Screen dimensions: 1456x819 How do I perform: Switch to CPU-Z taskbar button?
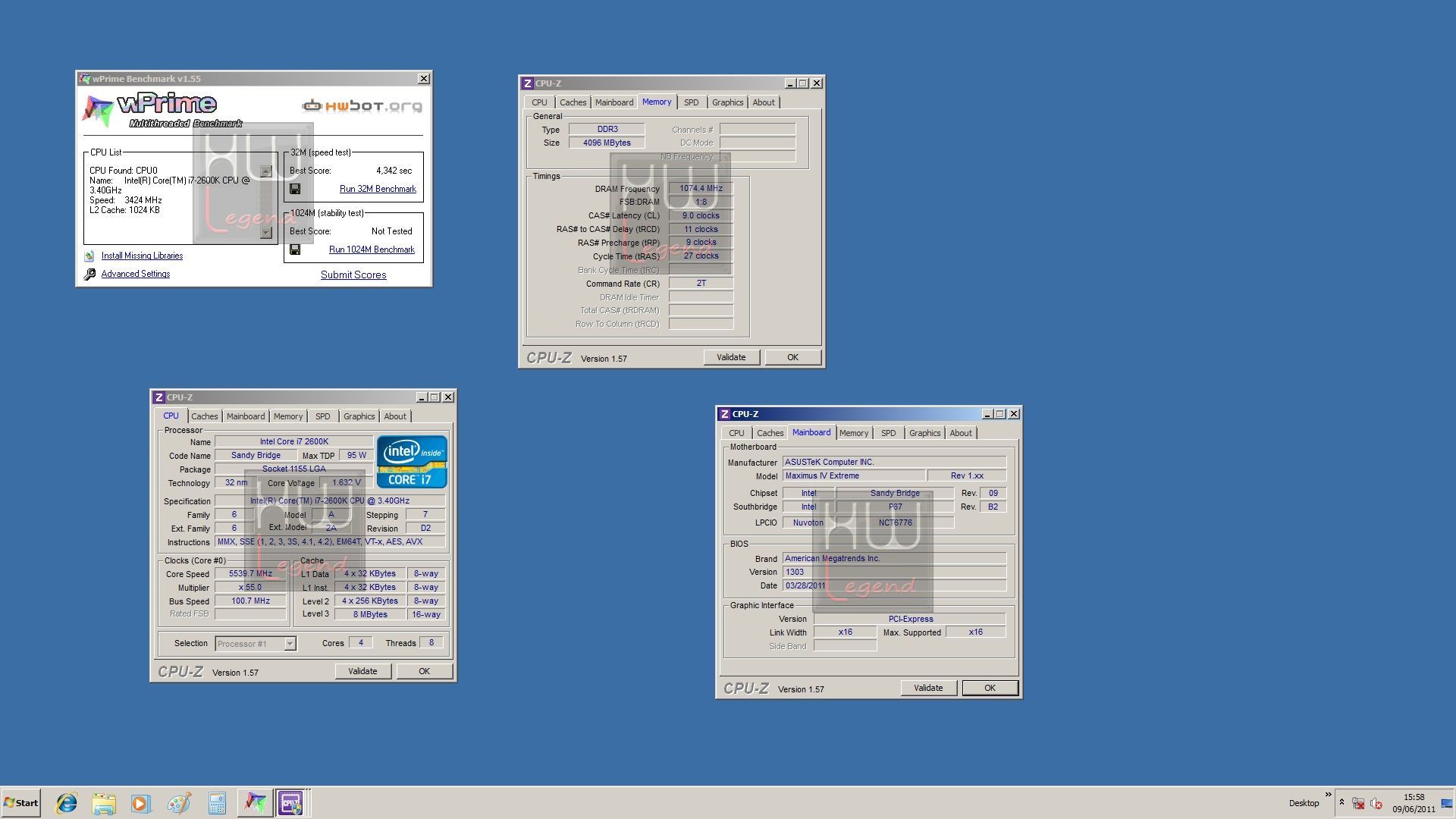(x=291, y=803)
